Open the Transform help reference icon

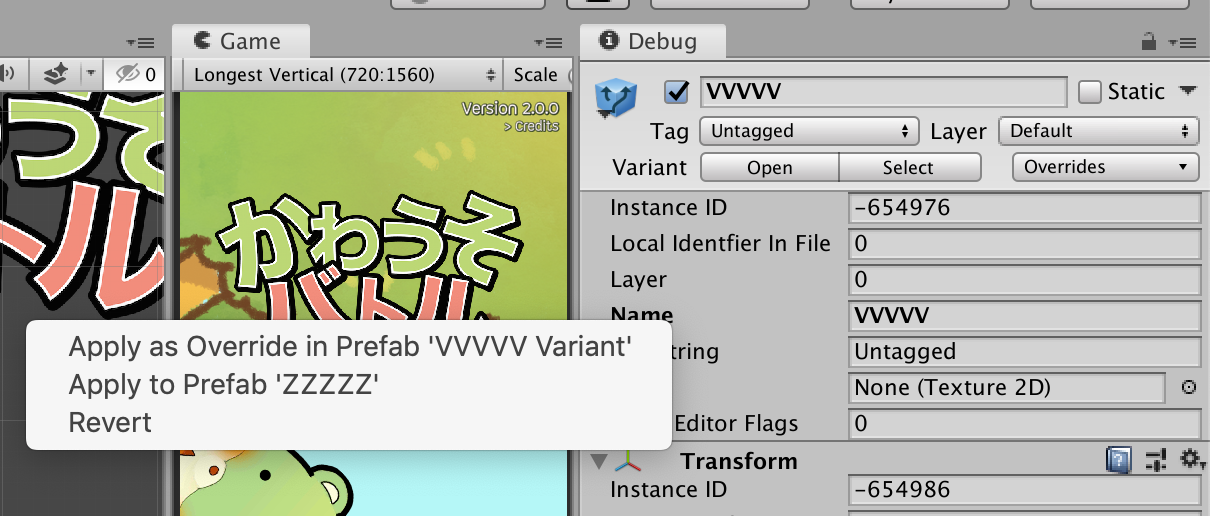coord(1118,460)
